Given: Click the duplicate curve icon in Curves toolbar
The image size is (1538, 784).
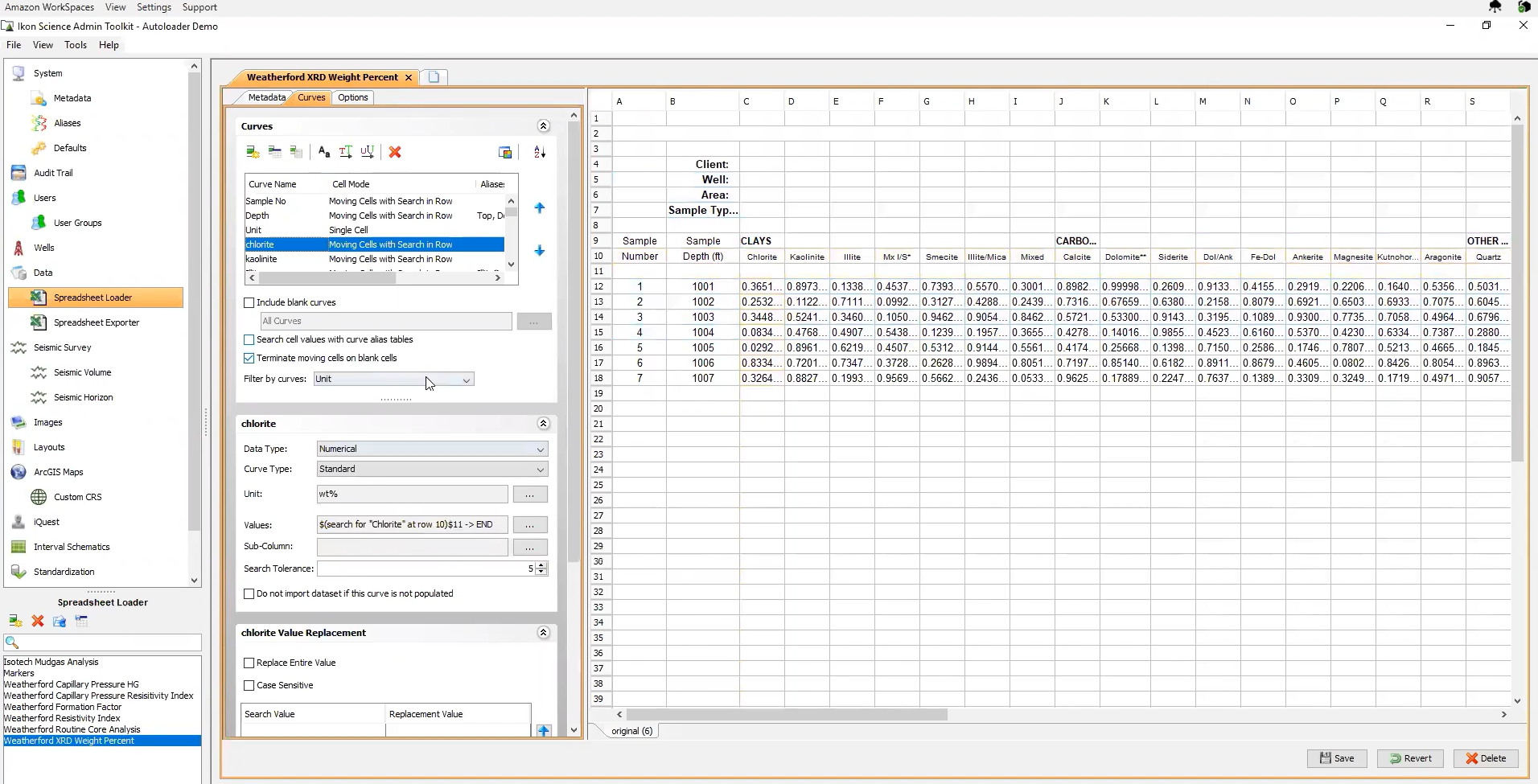Looking at the screenshot, I should coord(296,152).
